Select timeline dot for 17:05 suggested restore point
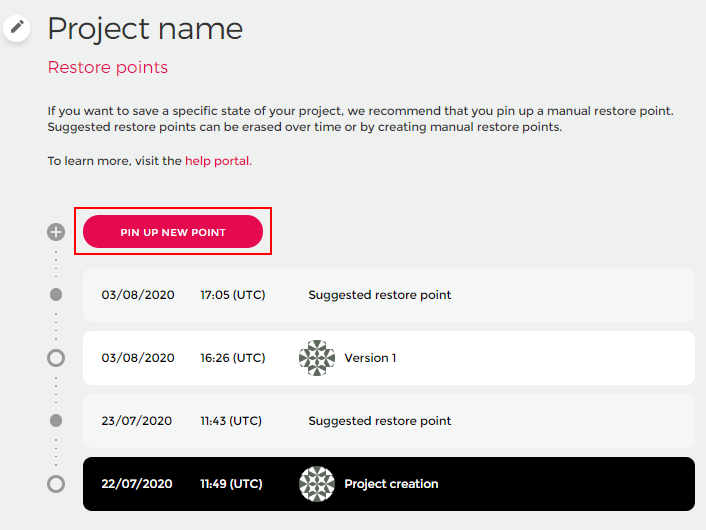The image size is (706, 530). 56,295
